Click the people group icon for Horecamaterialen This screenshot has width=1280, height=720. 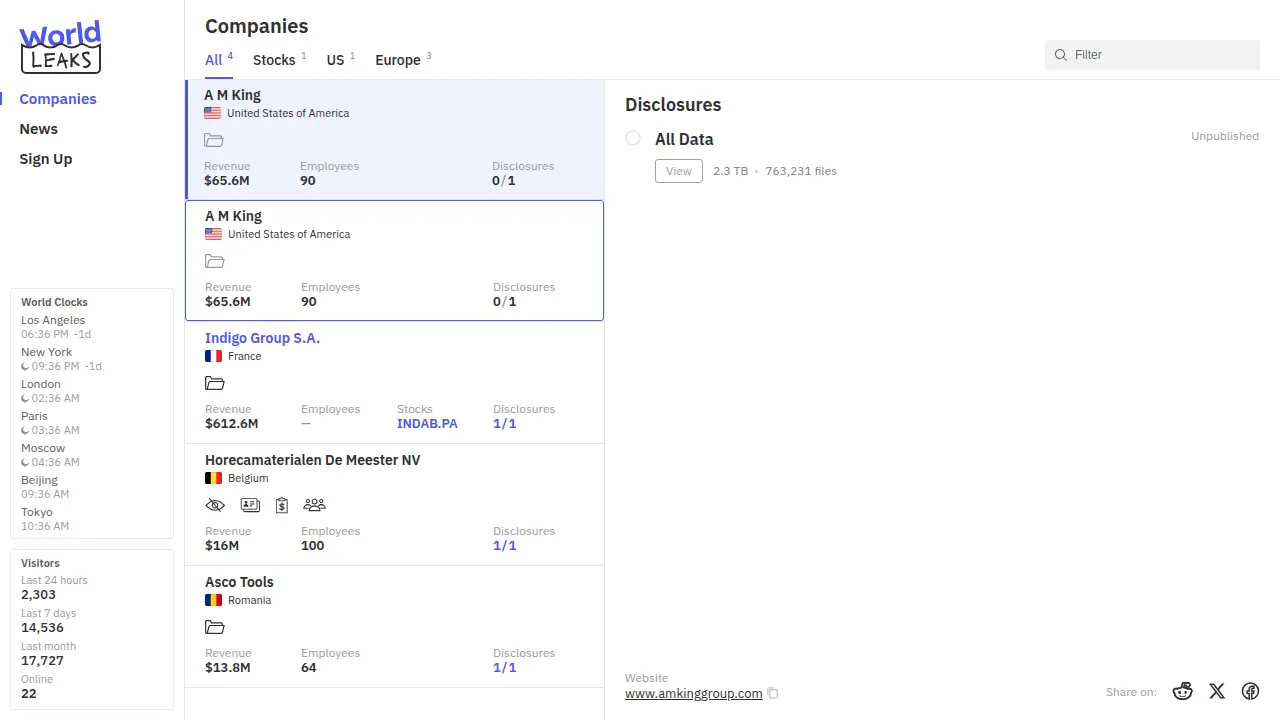click(x=314, y=505)
